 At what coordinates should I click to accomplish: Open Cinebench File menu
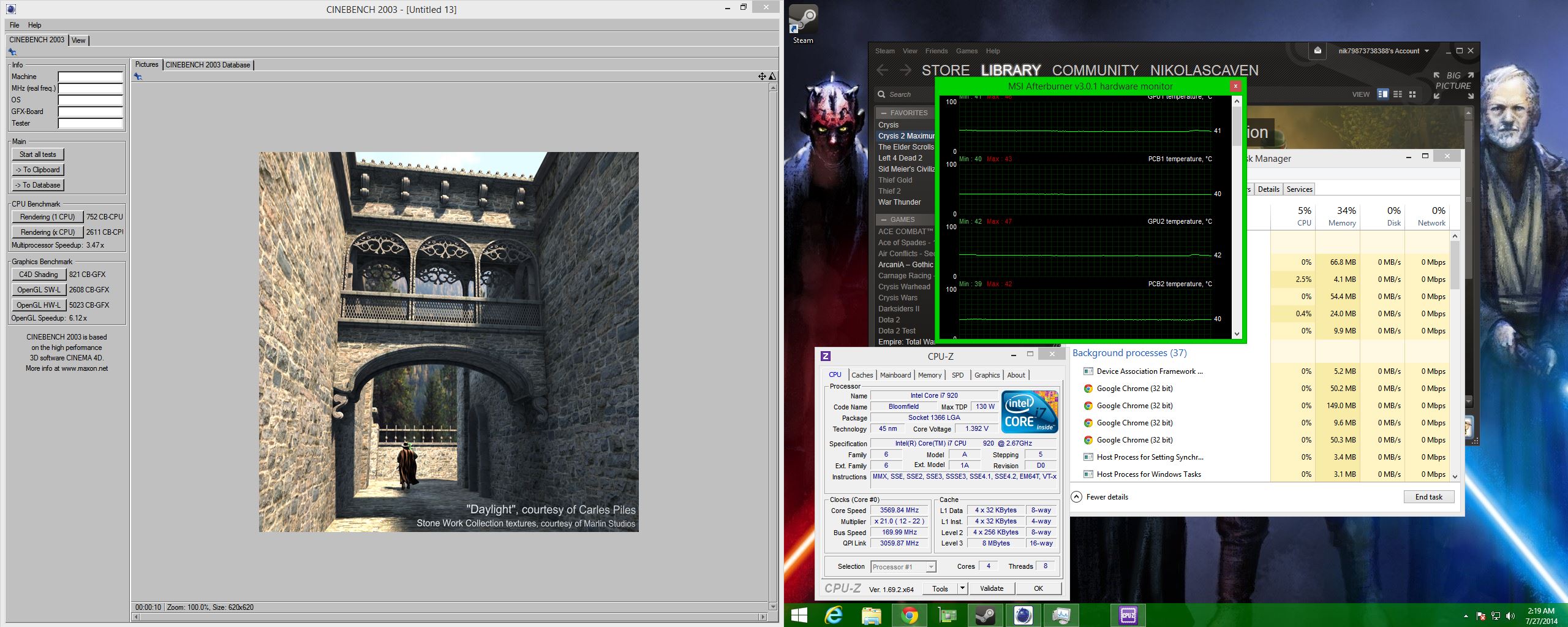14,25
